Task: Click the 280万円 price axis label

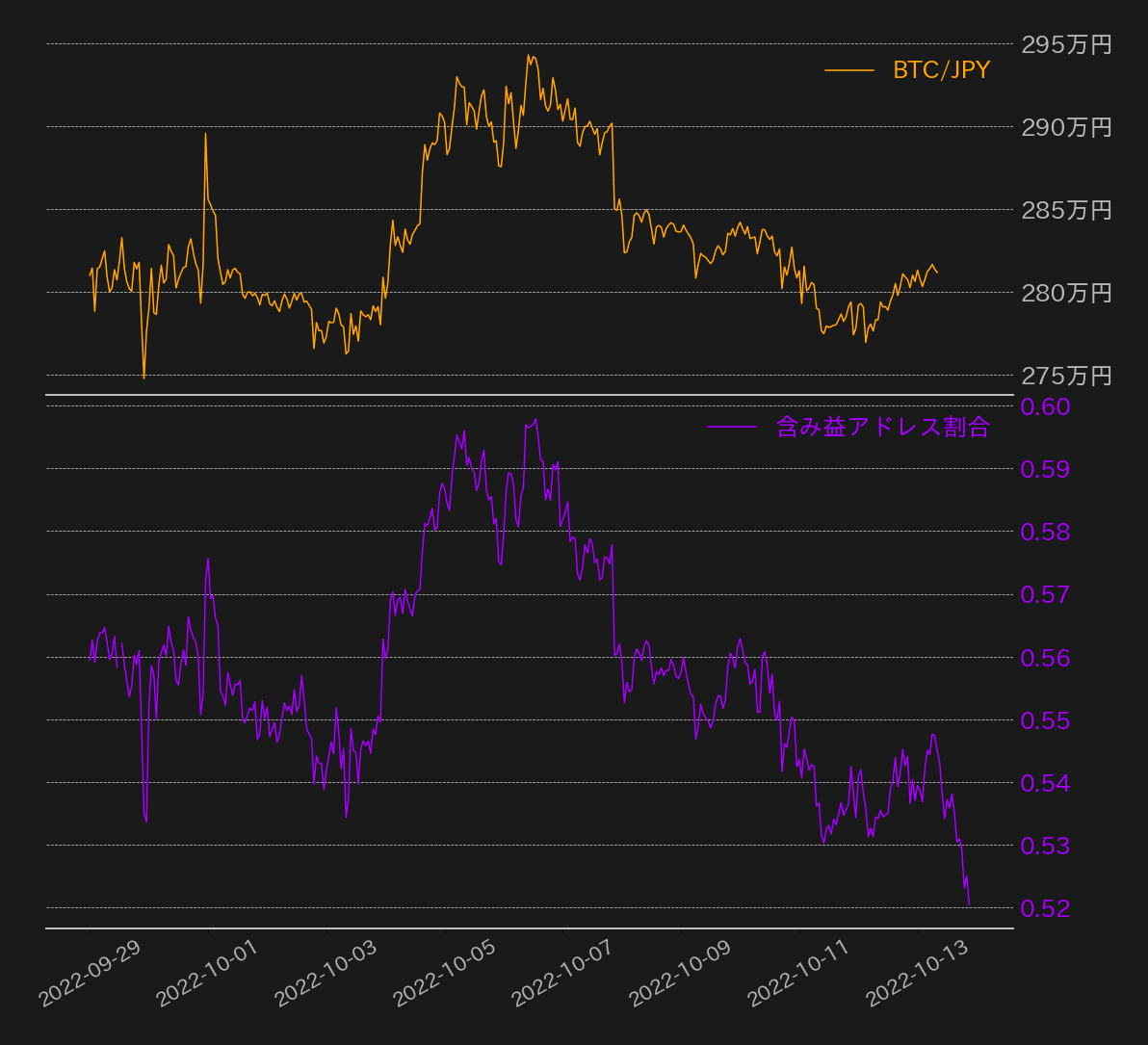Action: pyautogui.click(x=1066, y=293)
